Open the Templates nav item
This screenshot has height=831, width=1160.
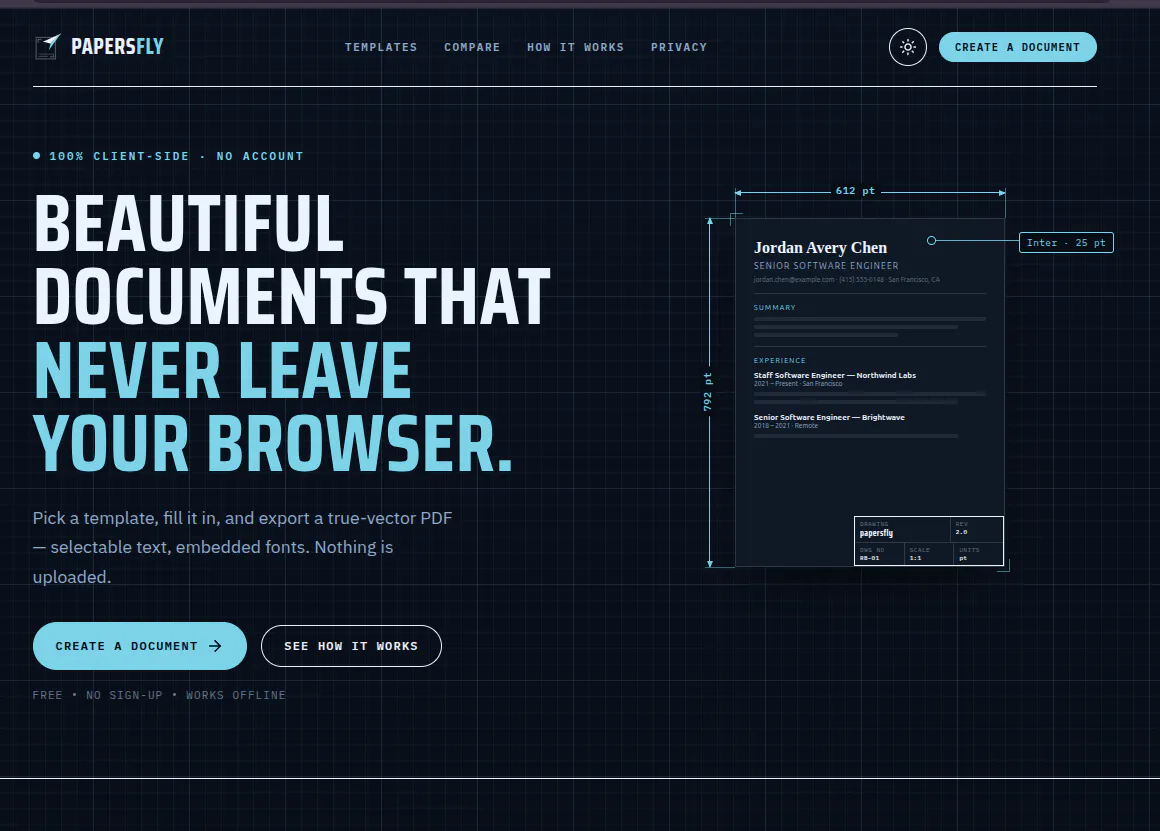click(381, 47)
